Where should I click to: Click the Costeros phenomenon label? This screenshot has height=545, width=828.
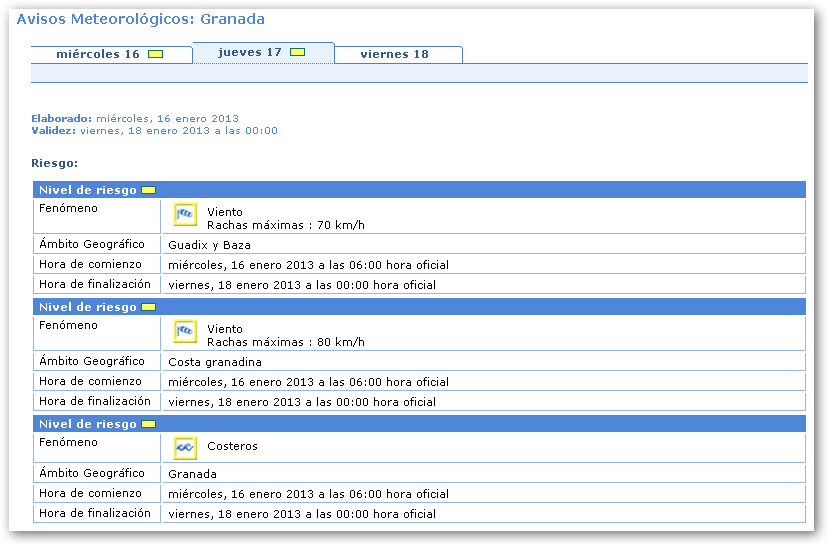coord(232,446)
